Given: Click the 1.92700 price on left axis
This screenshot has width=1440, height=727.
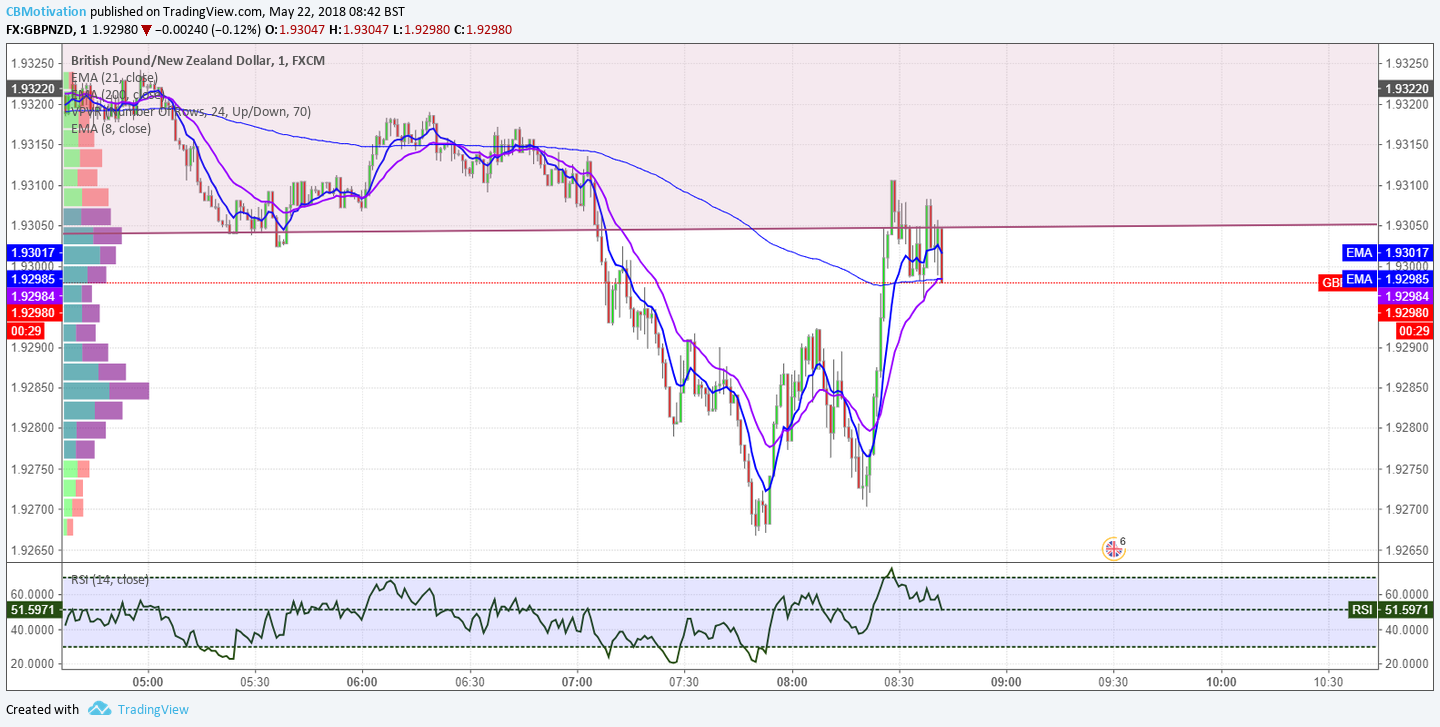Looking at the screenshot, I should pyautogui.click(x=32, y=509).
